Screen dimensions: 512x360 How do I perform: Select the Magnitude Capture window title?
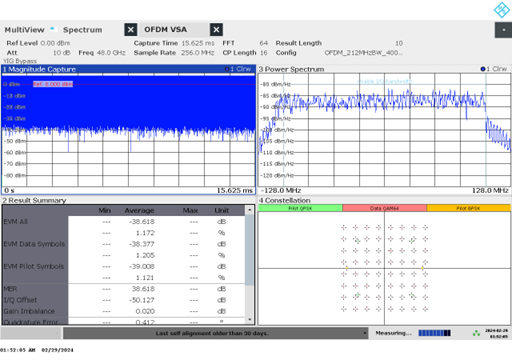[40, 69]
